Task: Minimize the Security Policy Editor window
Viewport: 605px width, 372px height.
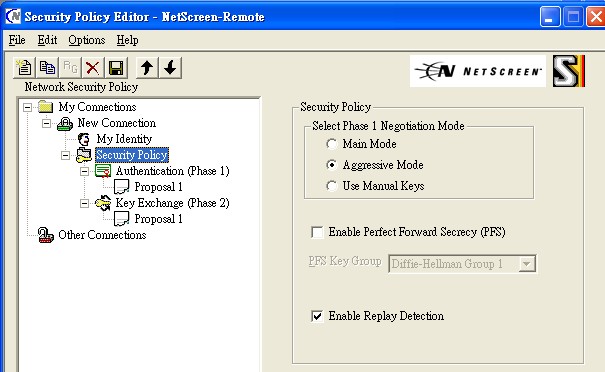Action: pos(550,17)
